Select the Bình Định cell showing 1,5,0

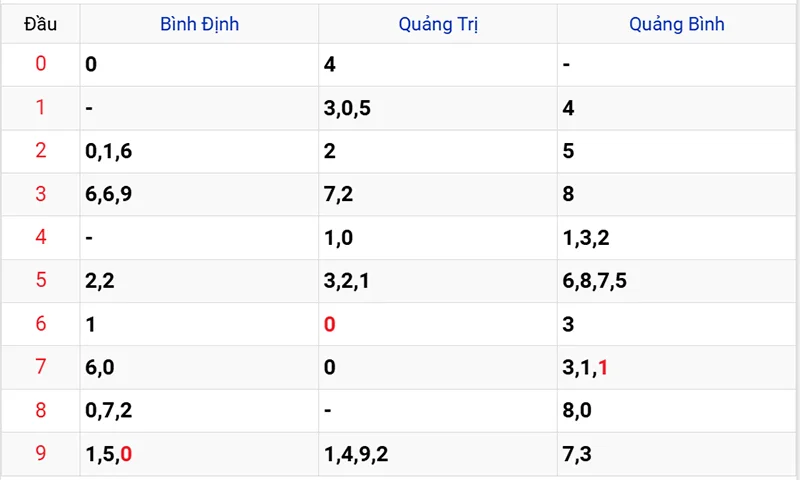[x=109, y=454]
